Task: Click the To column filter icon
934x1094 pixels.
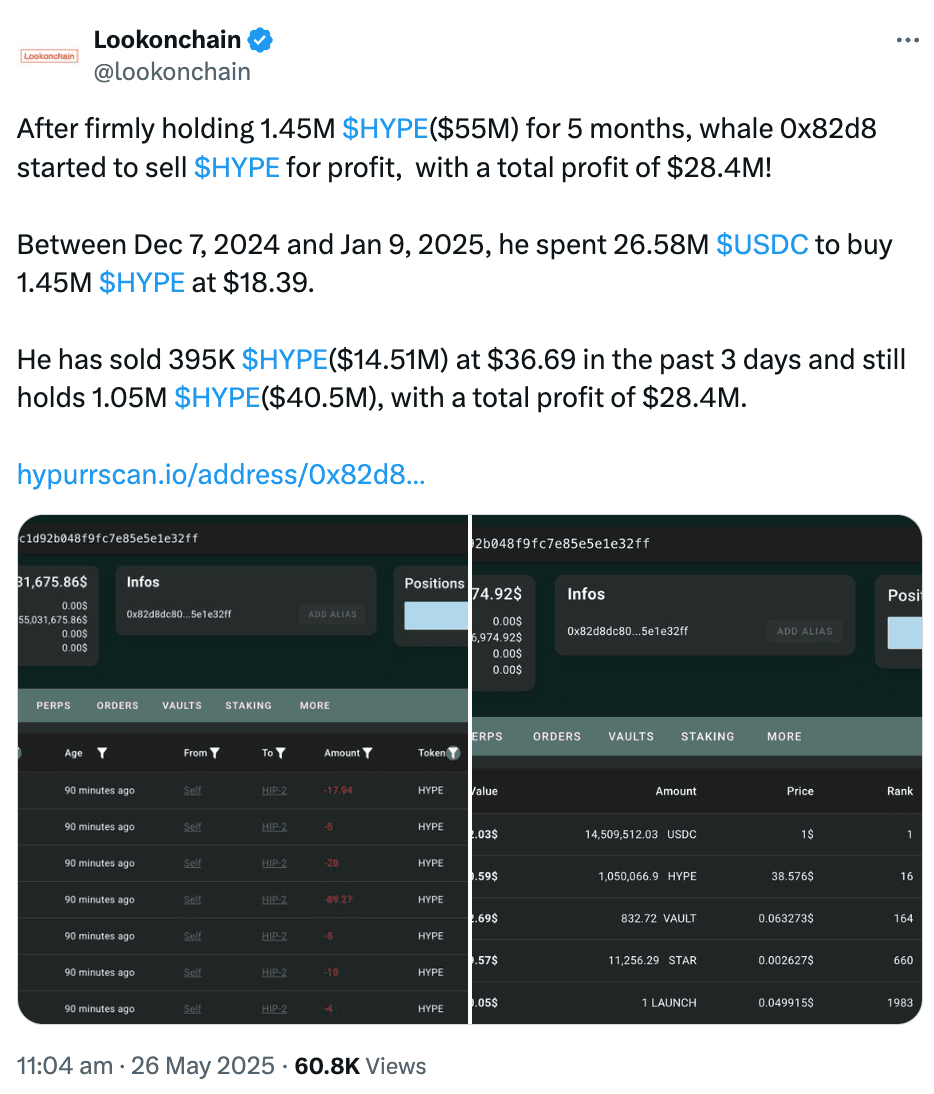Action: point(280,753)
